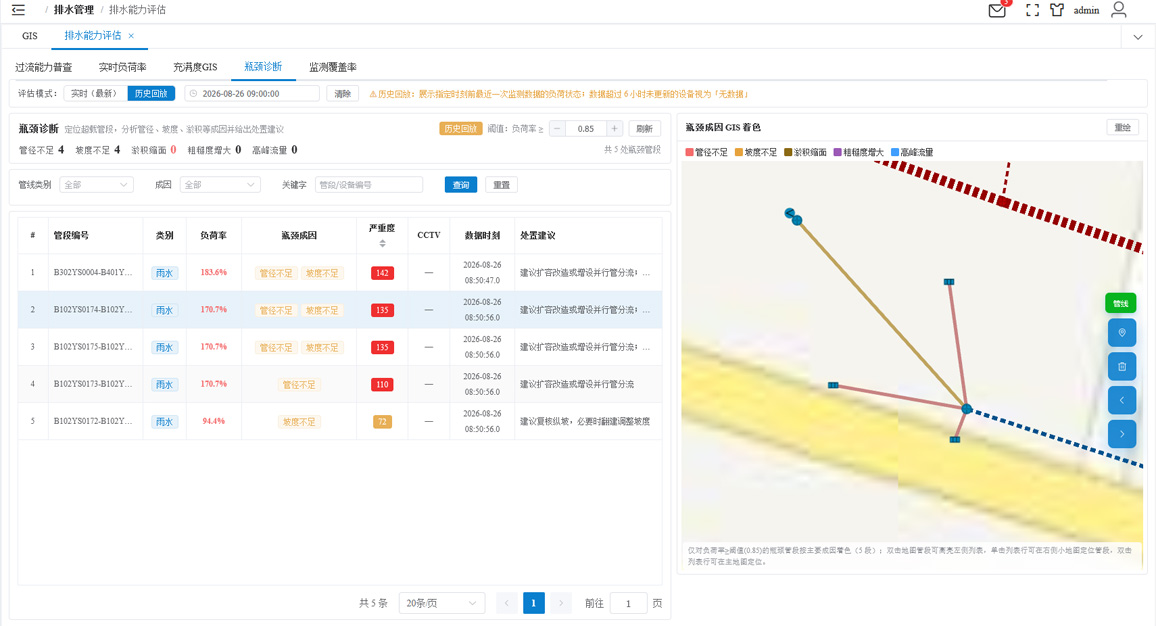Viewport: 1156px width, 626px height.
Task: Focus the 关键字 search input
Action: click(369, 184)
